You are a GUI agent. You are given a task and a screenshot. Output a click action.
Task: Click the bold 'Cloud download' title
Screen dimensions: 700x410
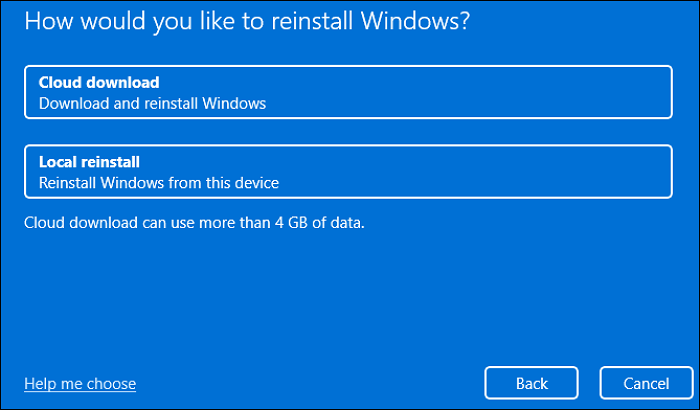point(99,82)
